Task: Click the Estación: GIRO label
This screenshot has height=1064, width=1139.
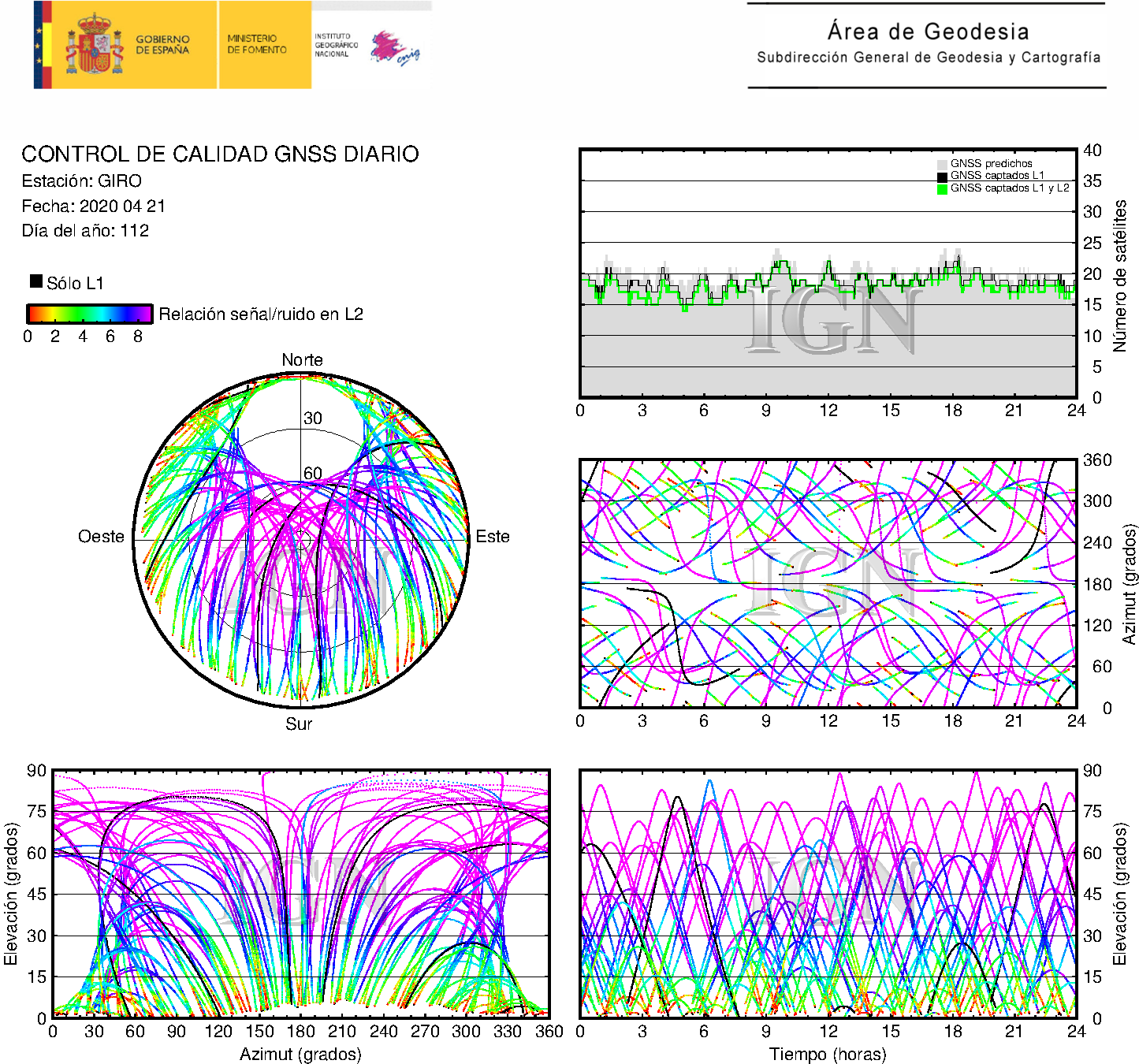Action: 81,181
